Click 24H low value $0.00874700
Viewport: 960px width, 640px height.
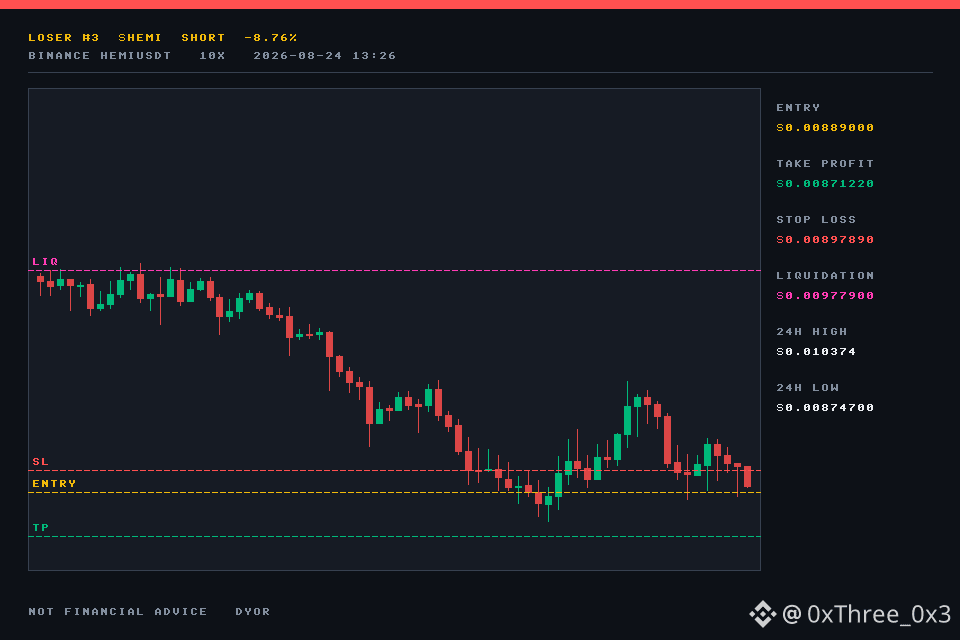coord(825,408)
